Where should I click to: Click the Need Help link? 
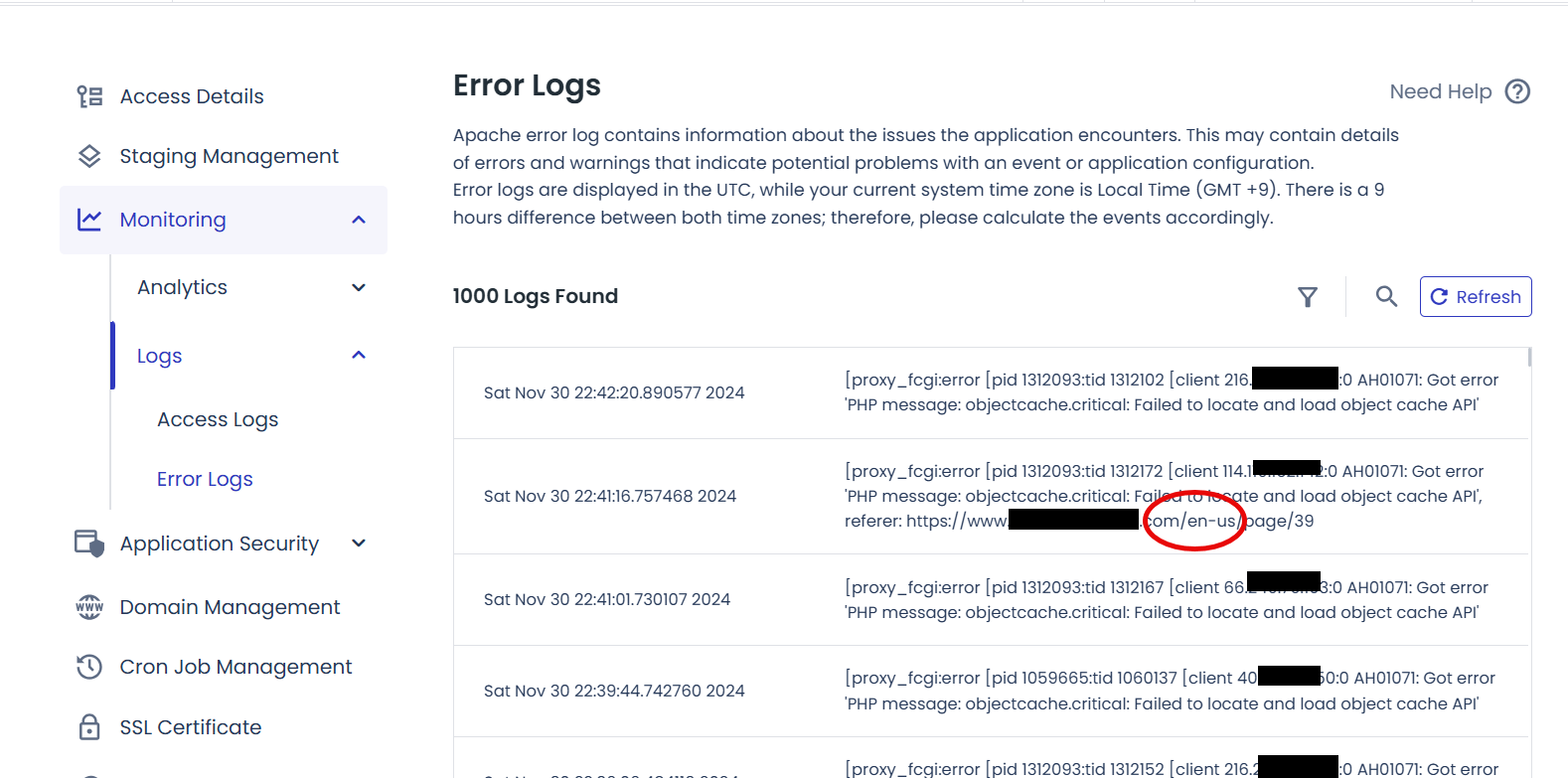1441,91
